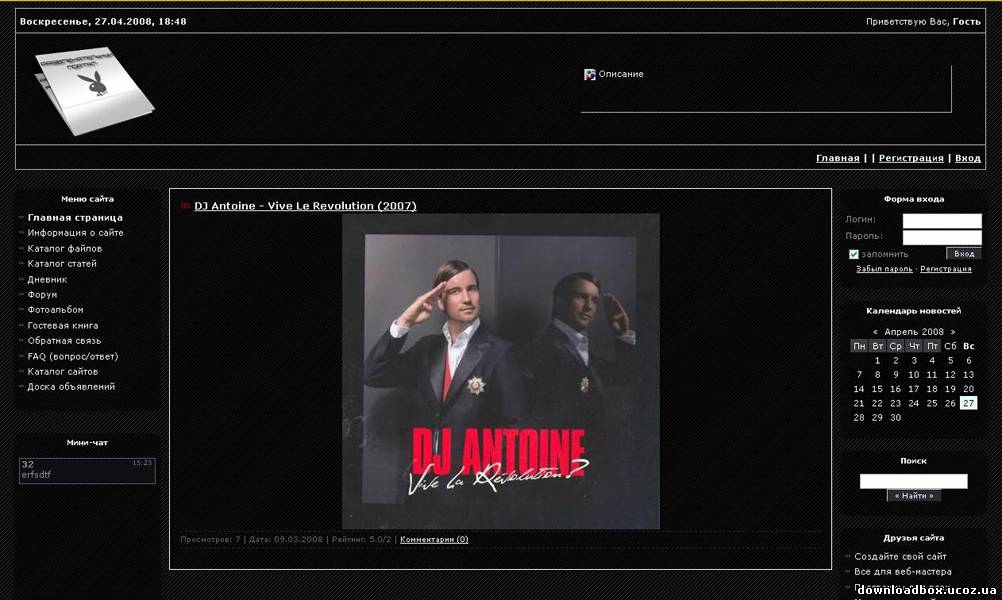Click Создайте свой сайт link
The height and width of the screenshot is (600, 1002).
pos(900,557)
